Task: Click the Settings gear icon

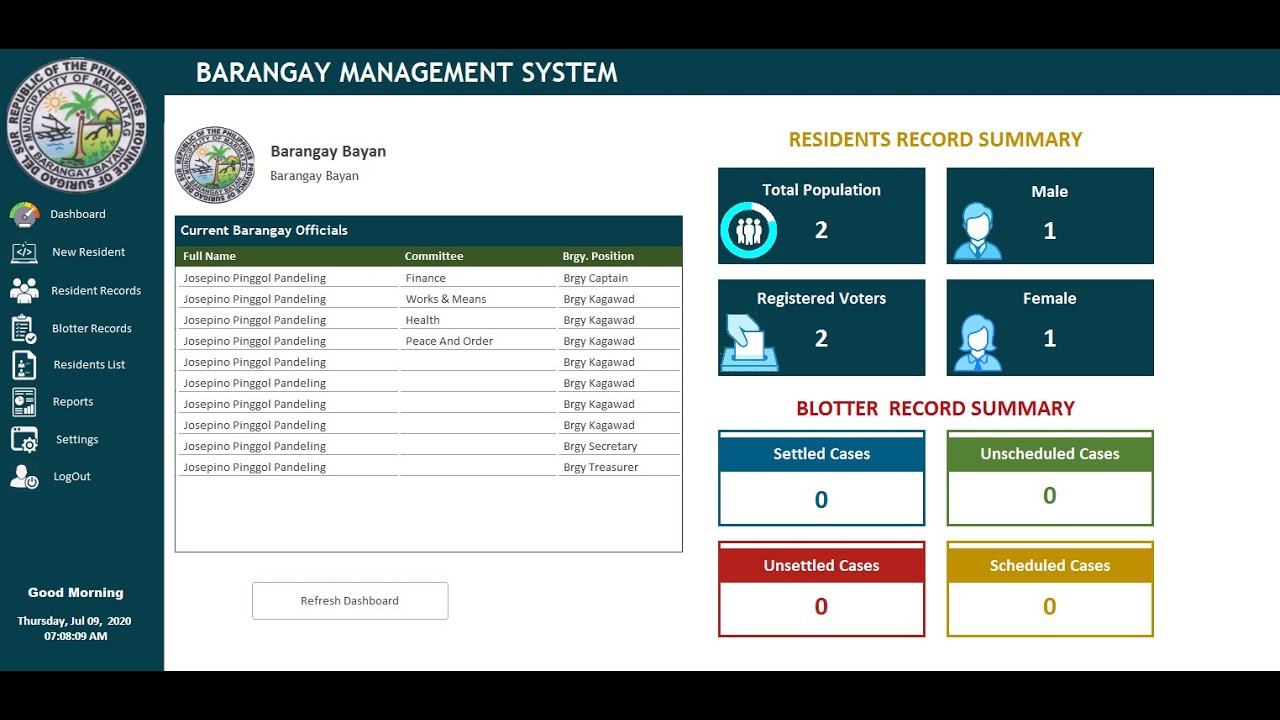Action: [24, 440]
